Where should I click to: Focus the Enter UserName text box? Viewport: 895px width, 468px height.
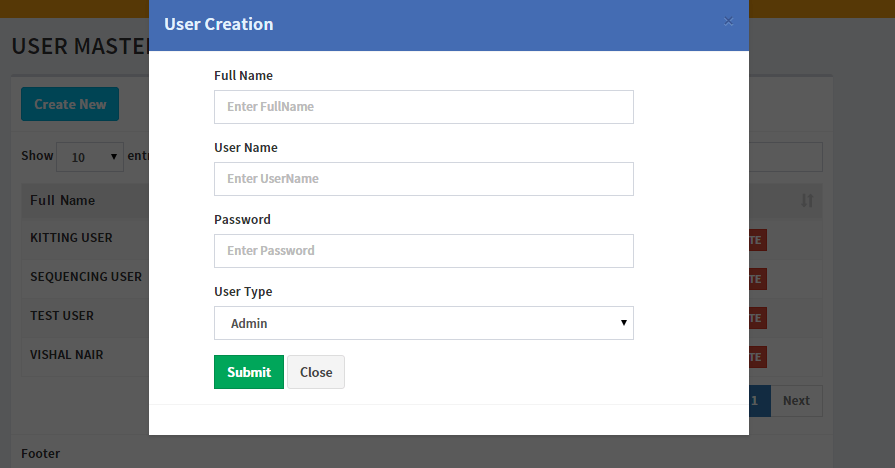(423, 179)
